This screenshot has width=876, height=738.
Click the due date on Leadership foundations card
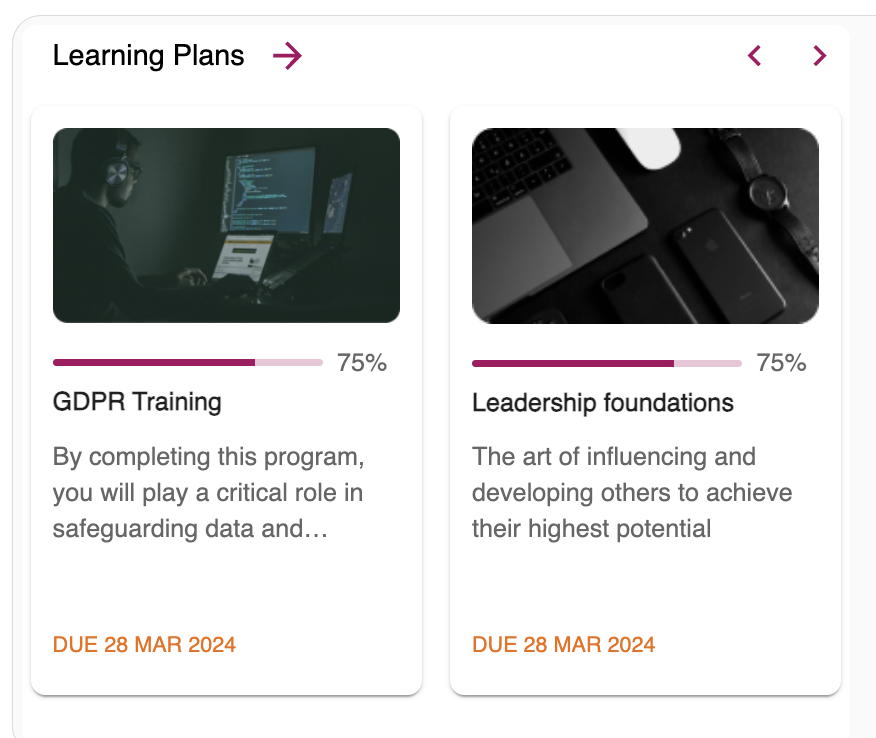[564, 644]
